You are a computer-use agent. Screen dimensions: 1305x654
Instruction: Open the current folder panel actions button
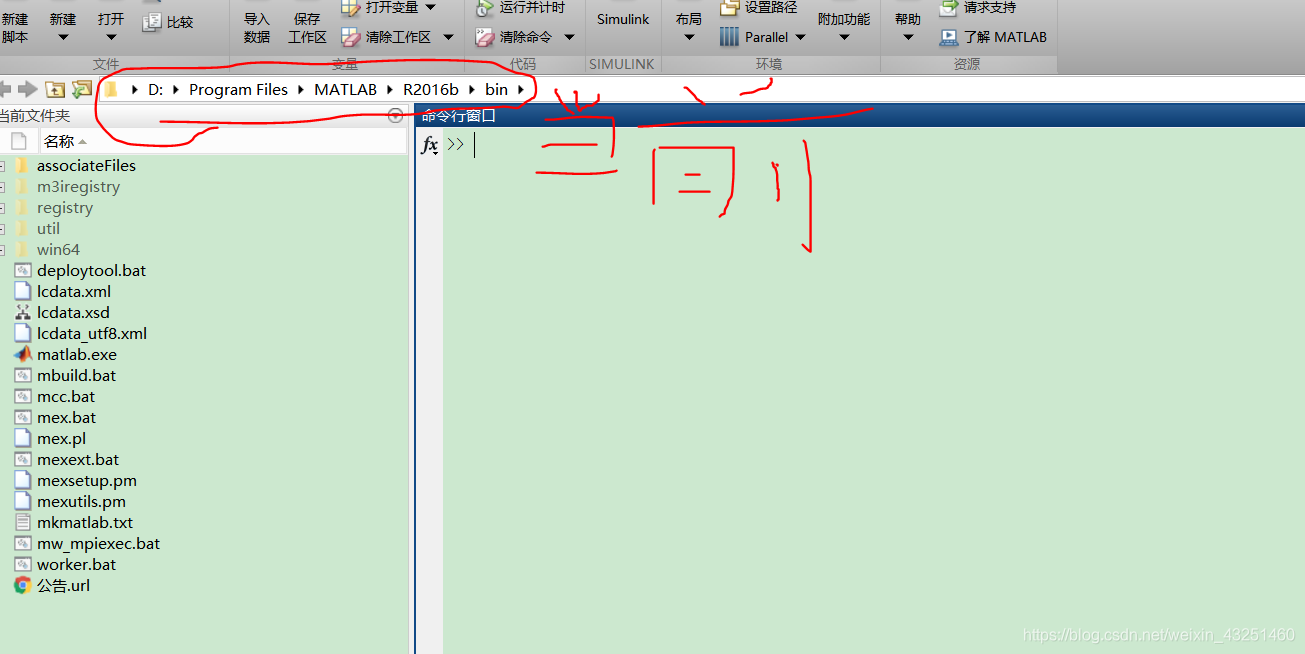395,116
